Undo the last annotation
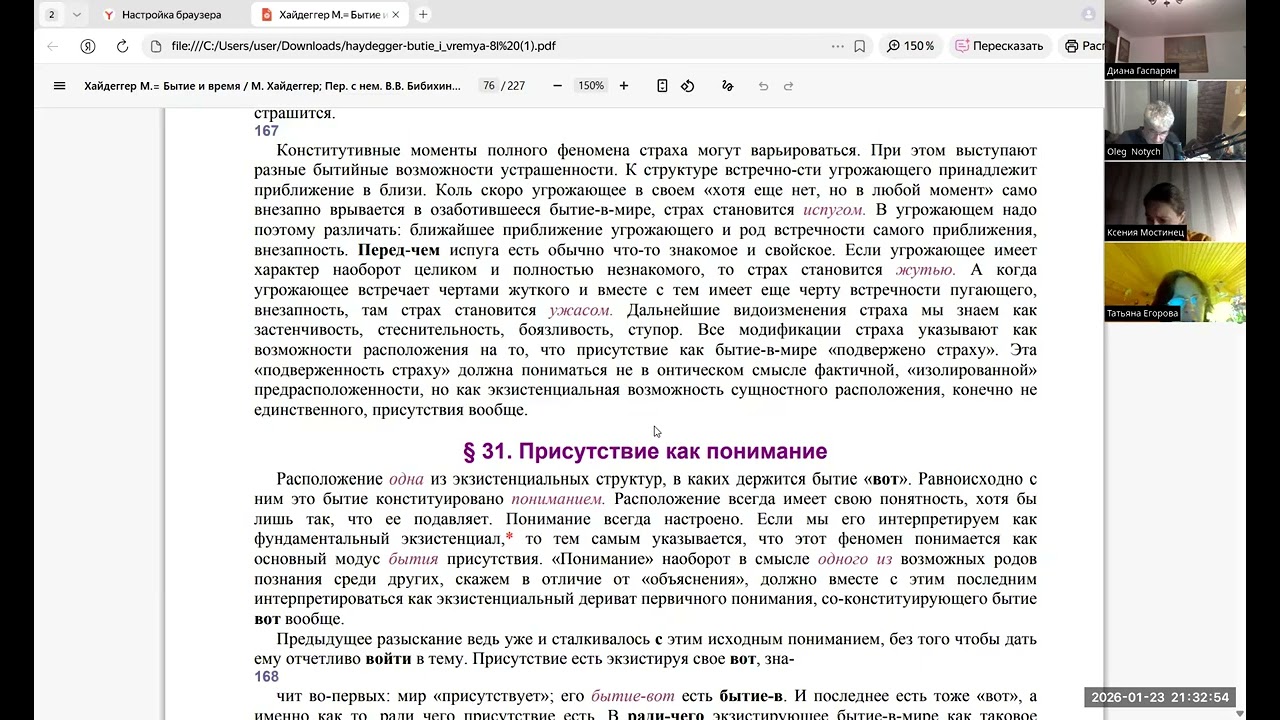This screenshot has width=1280, height=720. point(763,86)
